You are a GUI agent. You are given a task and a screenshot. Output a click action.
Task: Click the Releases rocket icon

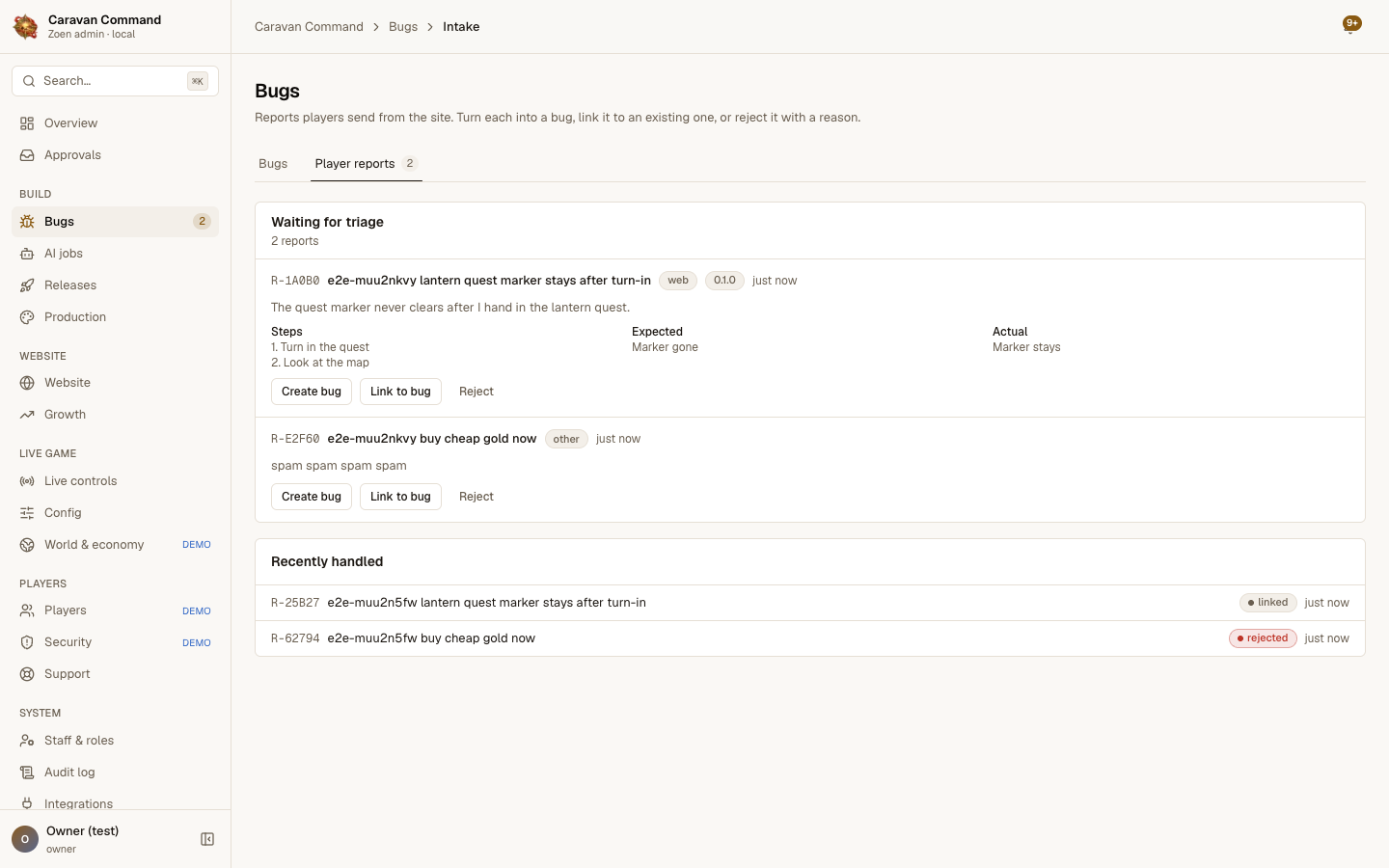(x=27, y=285)
